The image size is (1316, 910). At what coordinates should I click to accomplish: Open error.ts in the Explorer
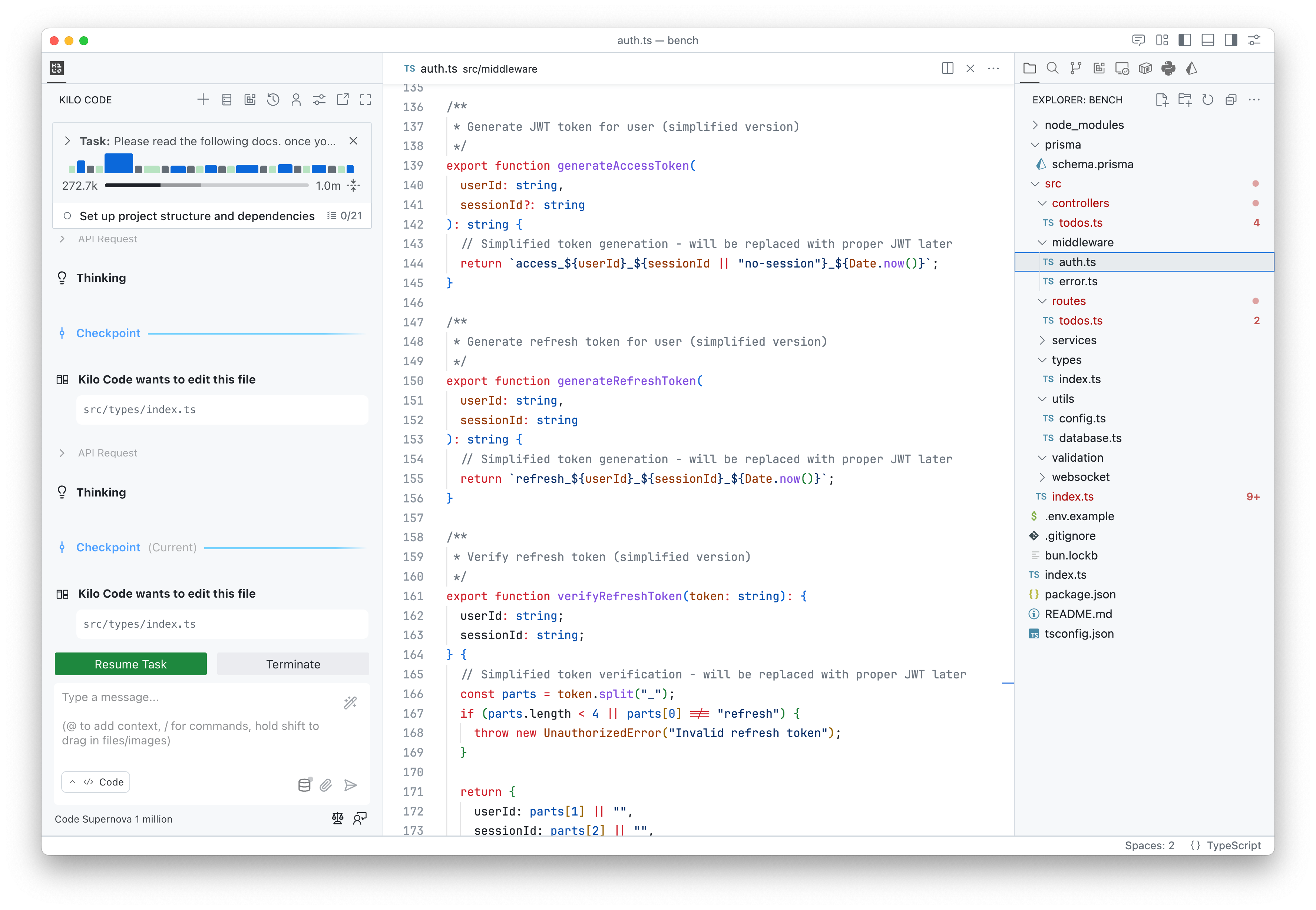tap(1078, 281)
